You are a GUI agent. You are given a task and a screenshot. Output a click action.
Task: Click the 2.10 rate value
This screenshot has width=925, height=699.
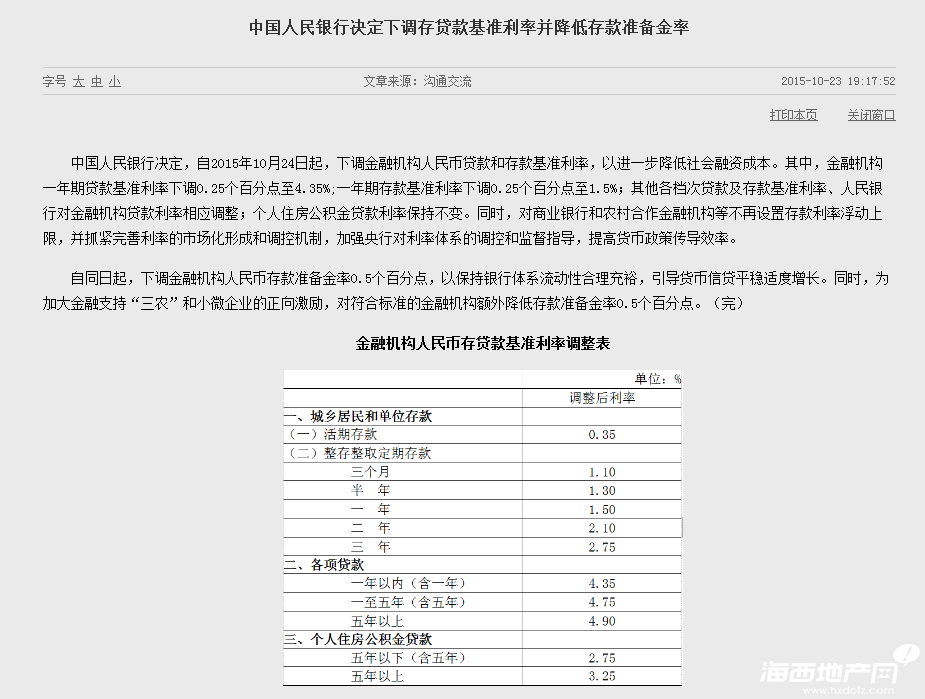[602, 529]
